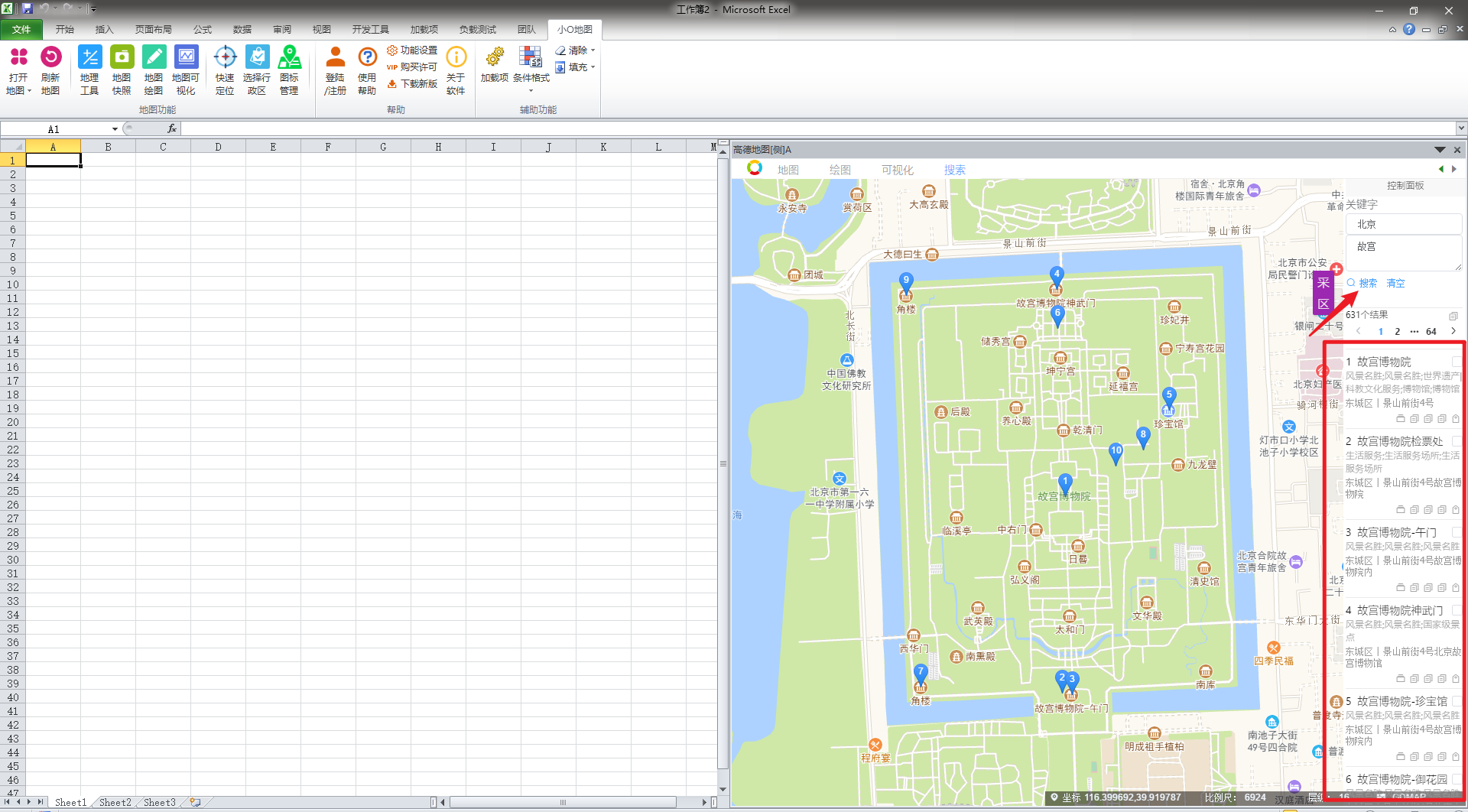
Task: Click 登陆/注册 login icon
Action: coord(335,57)
